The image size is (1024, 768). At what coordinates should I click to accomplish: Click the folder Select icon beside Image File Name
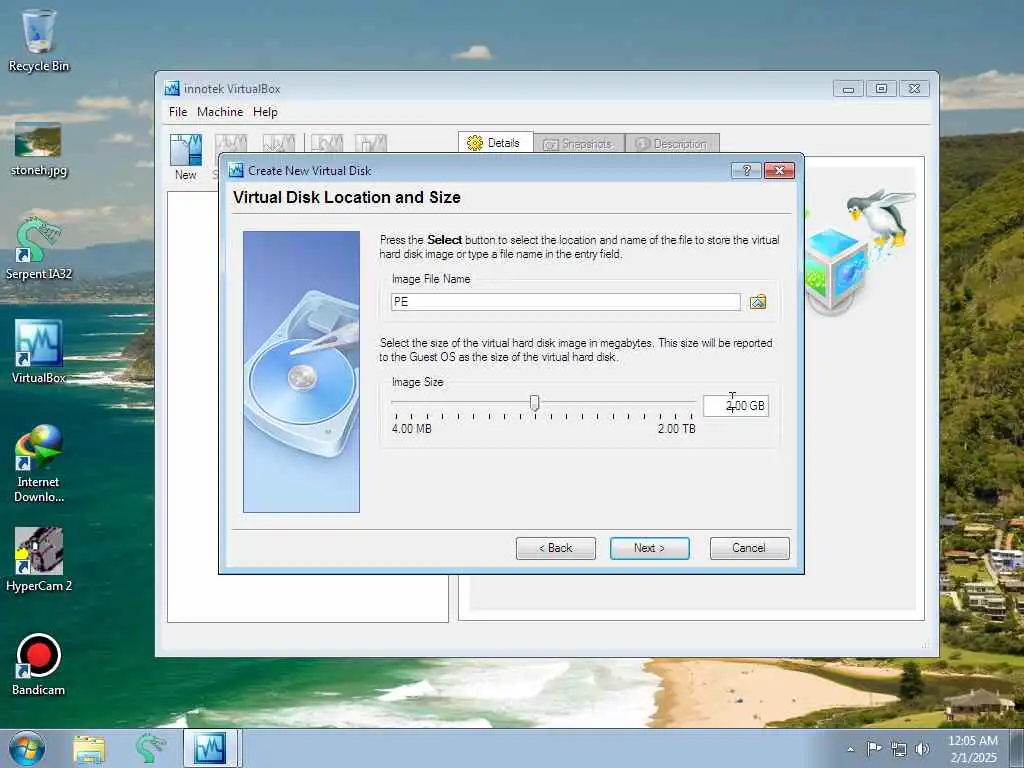coord(758,302)
